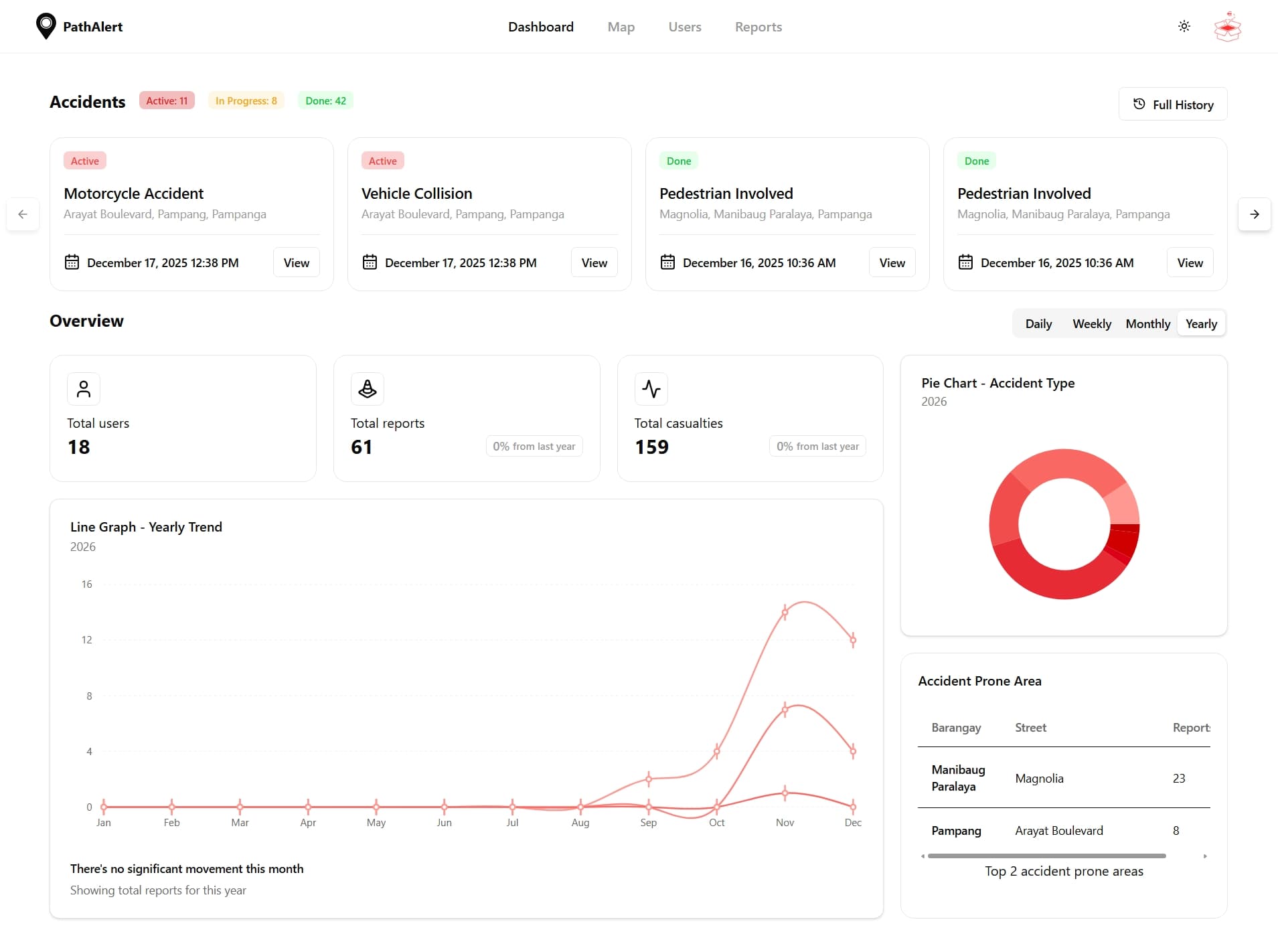The image size is (1278, 952).
Task: Click the Total users person icon
Action: coord(83,388)
